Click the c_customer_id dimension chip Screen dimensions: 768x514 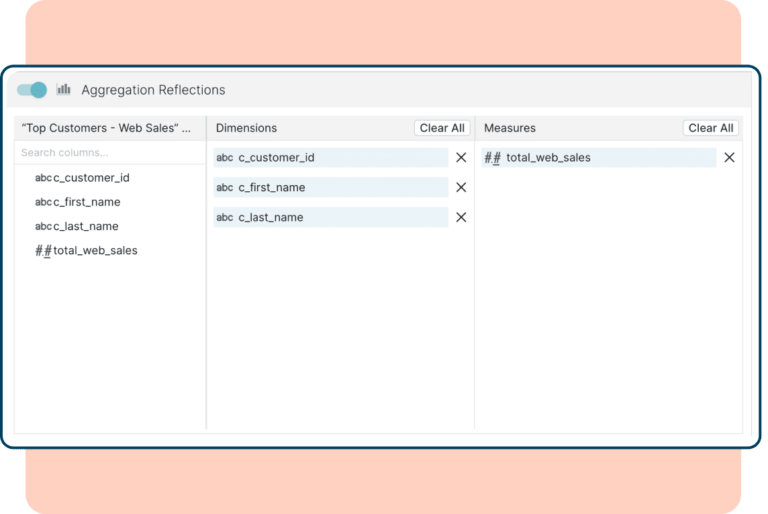[x=330, y=158]
